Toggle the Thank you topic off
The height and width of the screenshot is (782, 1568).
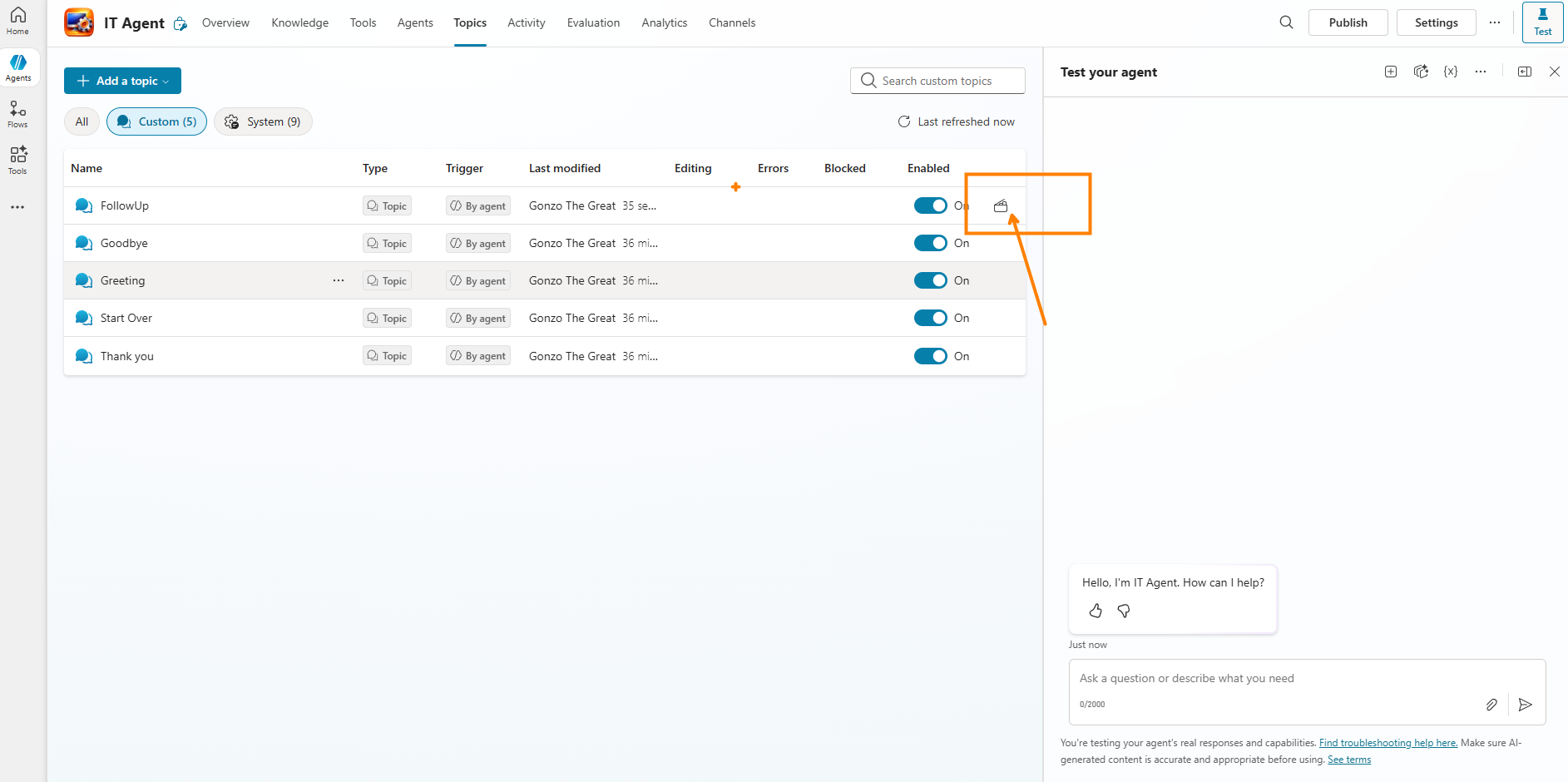[x=930, y=356]
